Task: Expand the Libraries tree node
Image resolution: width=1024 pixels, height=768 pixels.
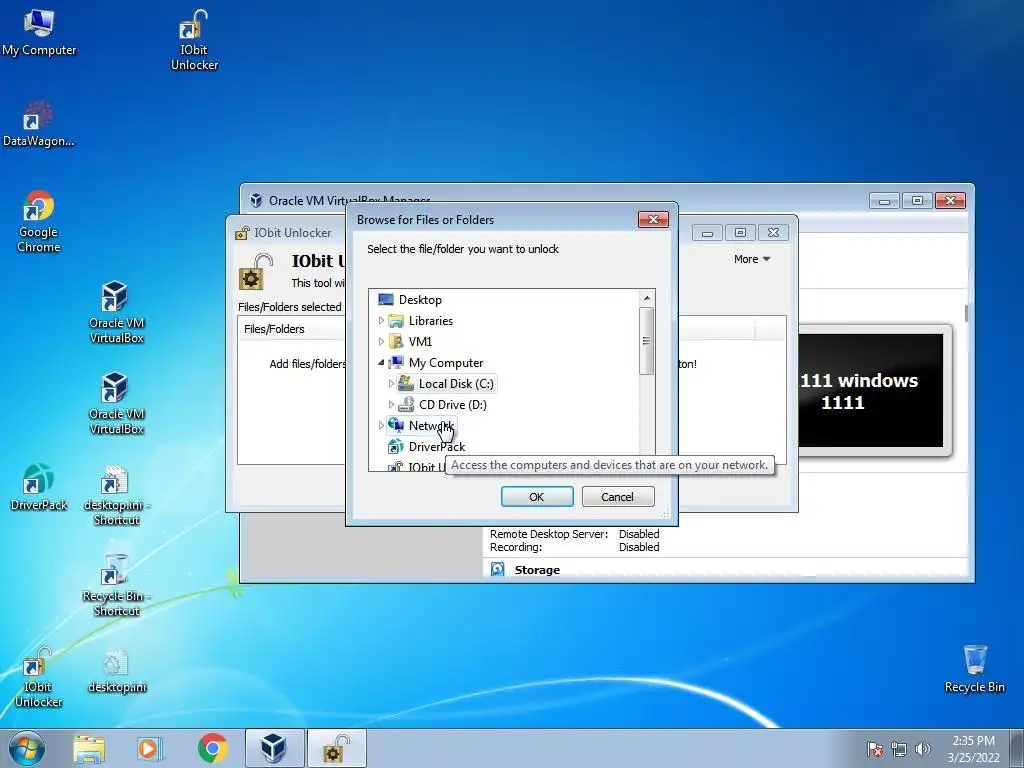Action: point(381,321)
